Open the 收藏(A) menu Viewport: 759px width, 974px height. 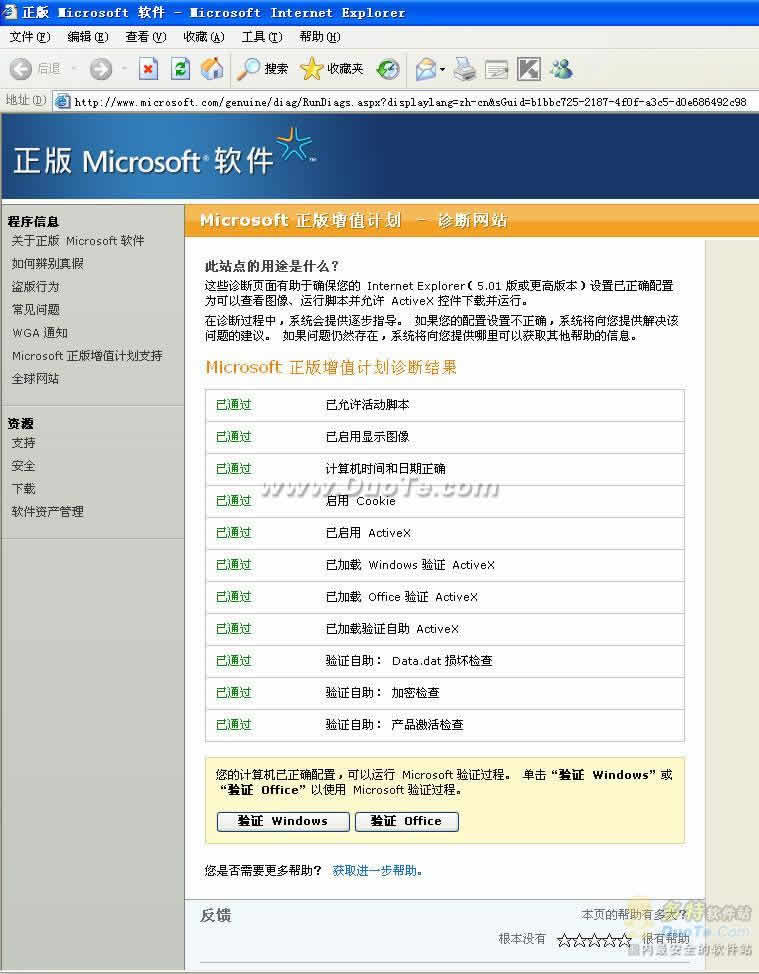pos(204,37)
